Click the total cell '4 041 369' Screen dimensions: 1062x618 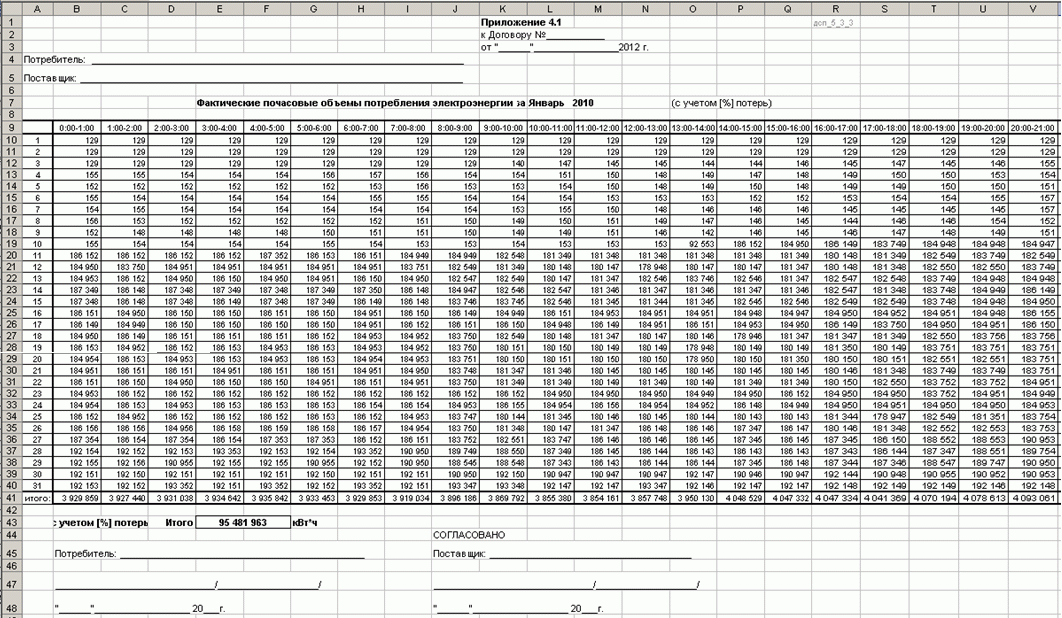(x=885, y=498)
